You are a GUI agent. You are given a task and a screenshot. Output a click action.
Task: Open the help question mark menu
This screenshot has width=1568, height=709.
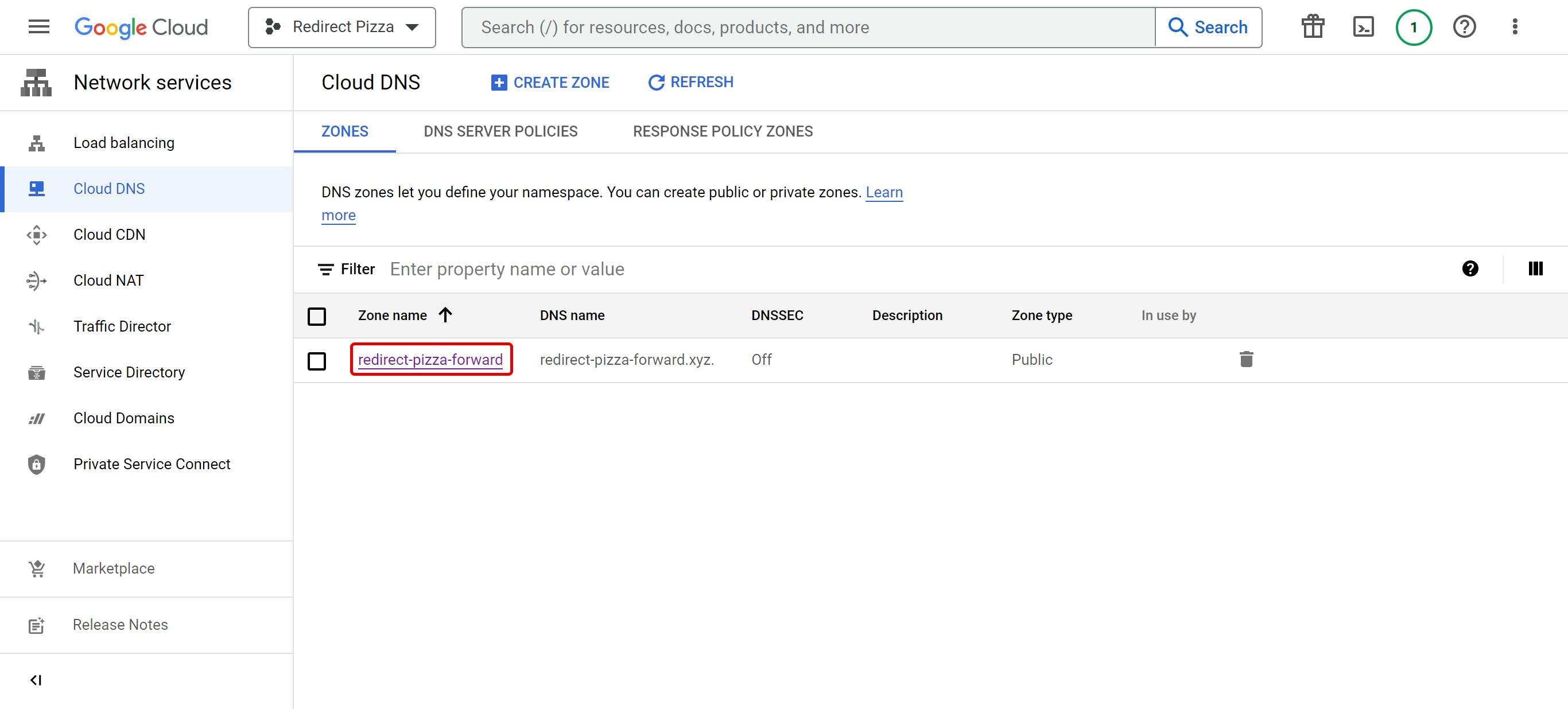pyautogui.click(x=1464, y=27)
